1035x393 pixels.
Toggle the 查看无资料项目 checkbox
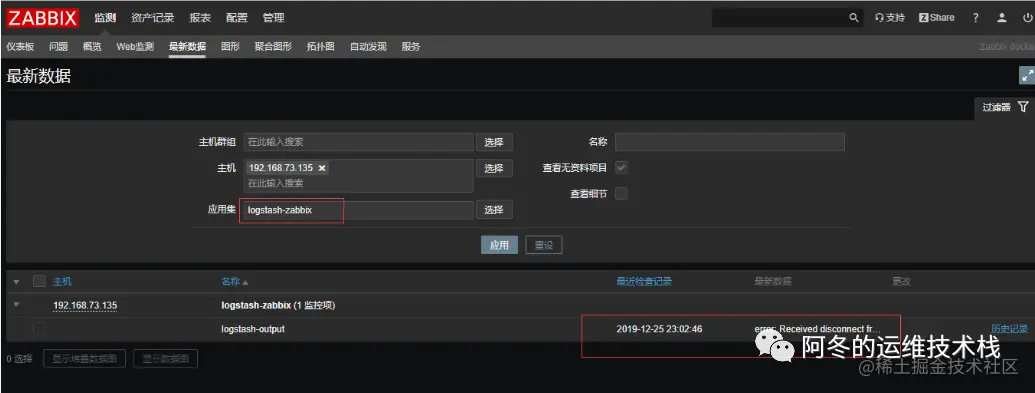pos(621,168)
